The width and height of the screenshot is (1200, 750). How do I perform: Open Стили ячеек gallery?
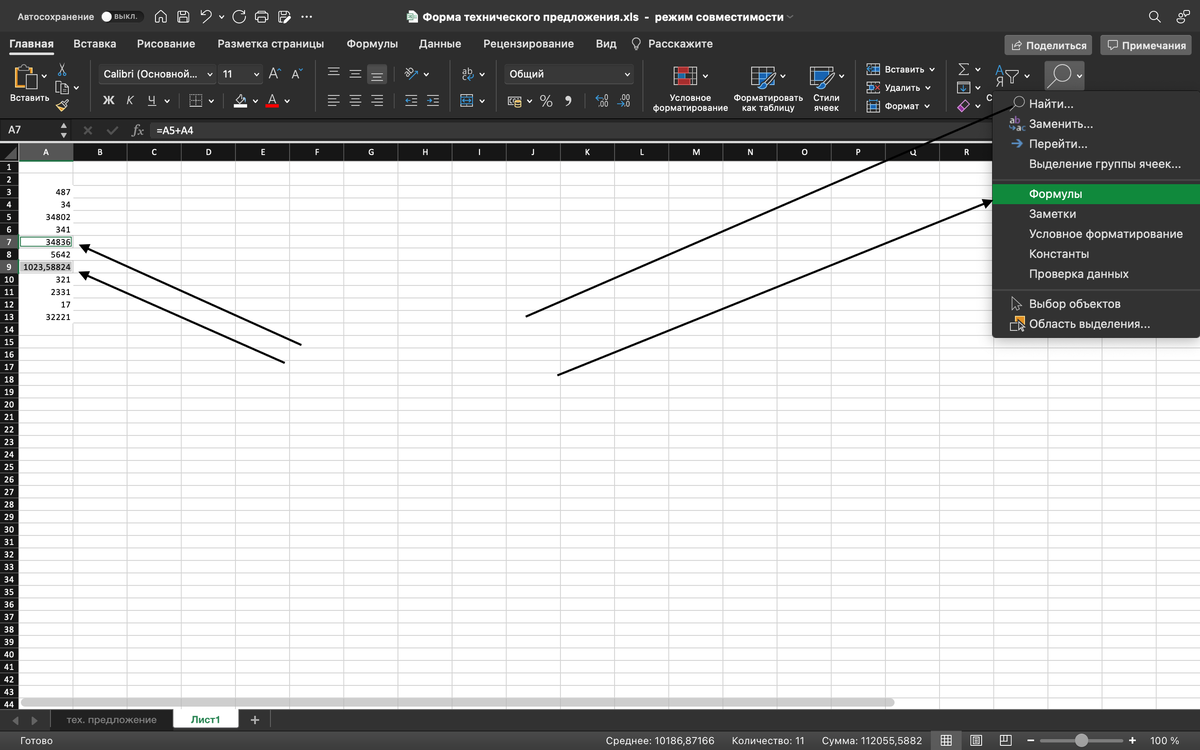826,88
